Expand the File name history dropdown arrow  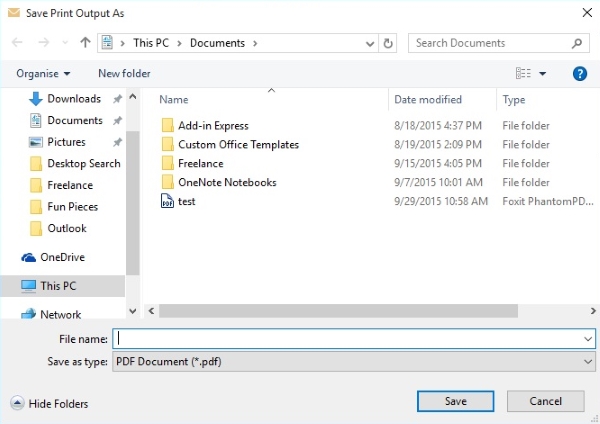(587, 339)
